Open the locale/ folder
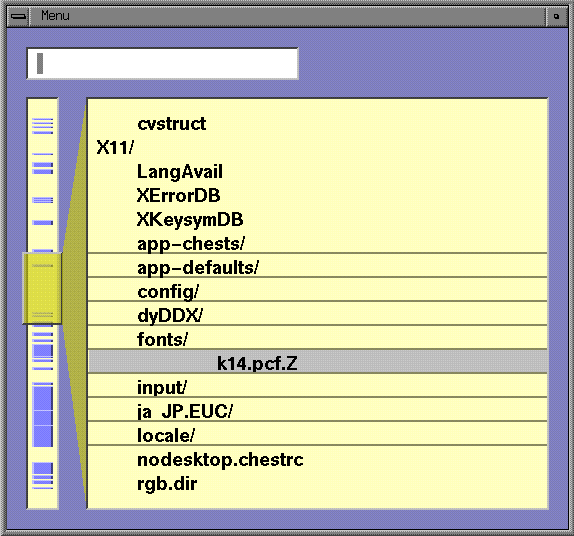The width and height of the screenshot is (574, 536). click(x=166, y=436)
